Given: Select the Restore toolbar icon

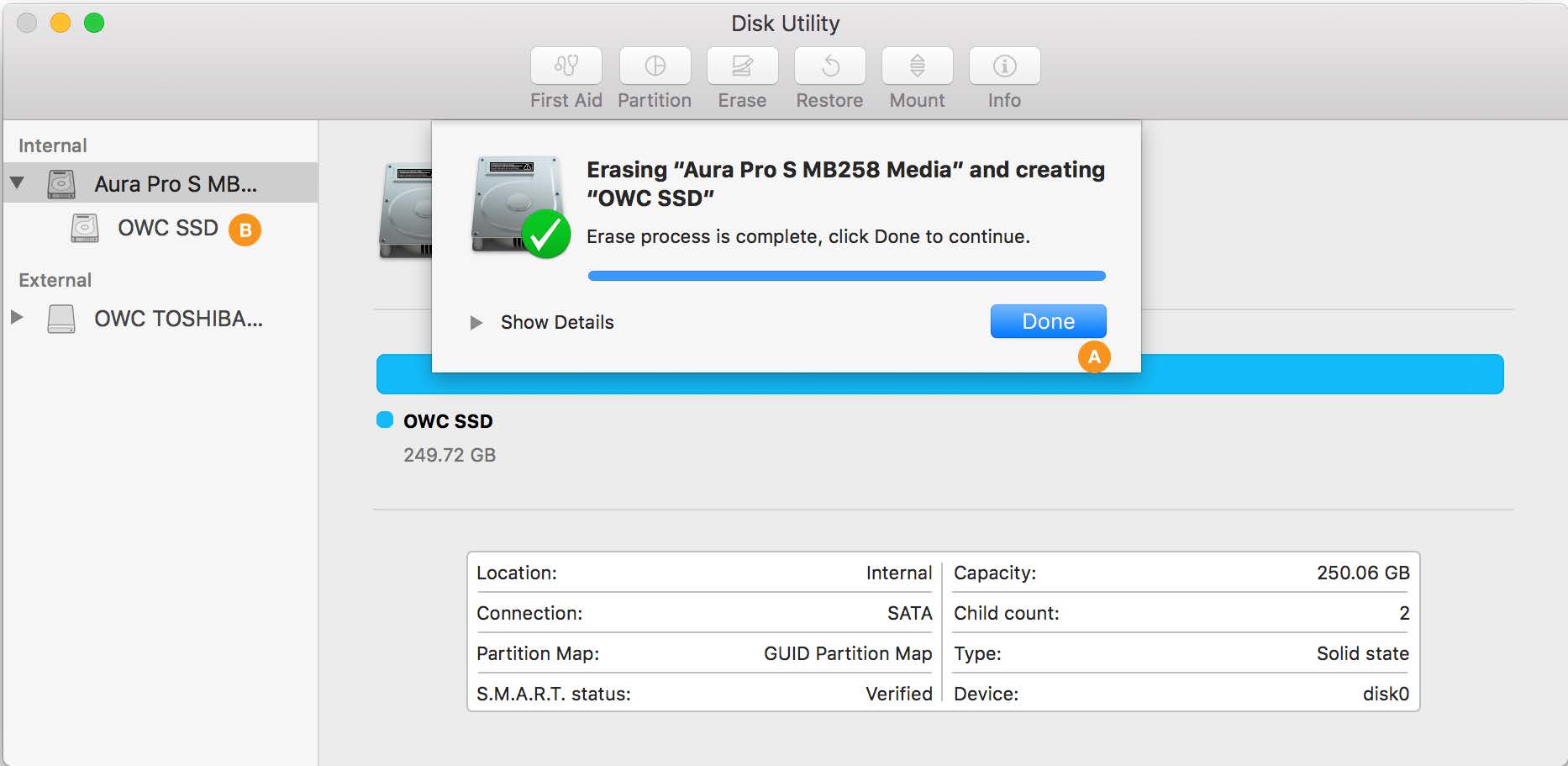Looking at the screenshot, I should click(829, 66).
